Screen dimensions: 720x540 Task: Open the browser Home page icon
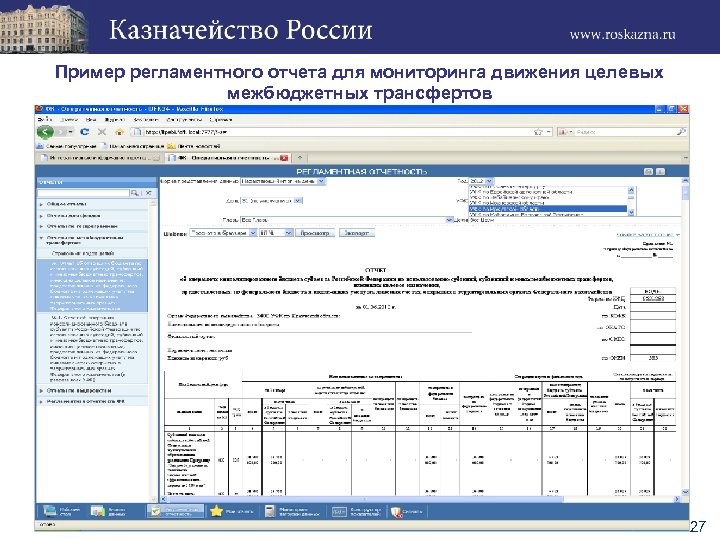(x=119, y=132)
